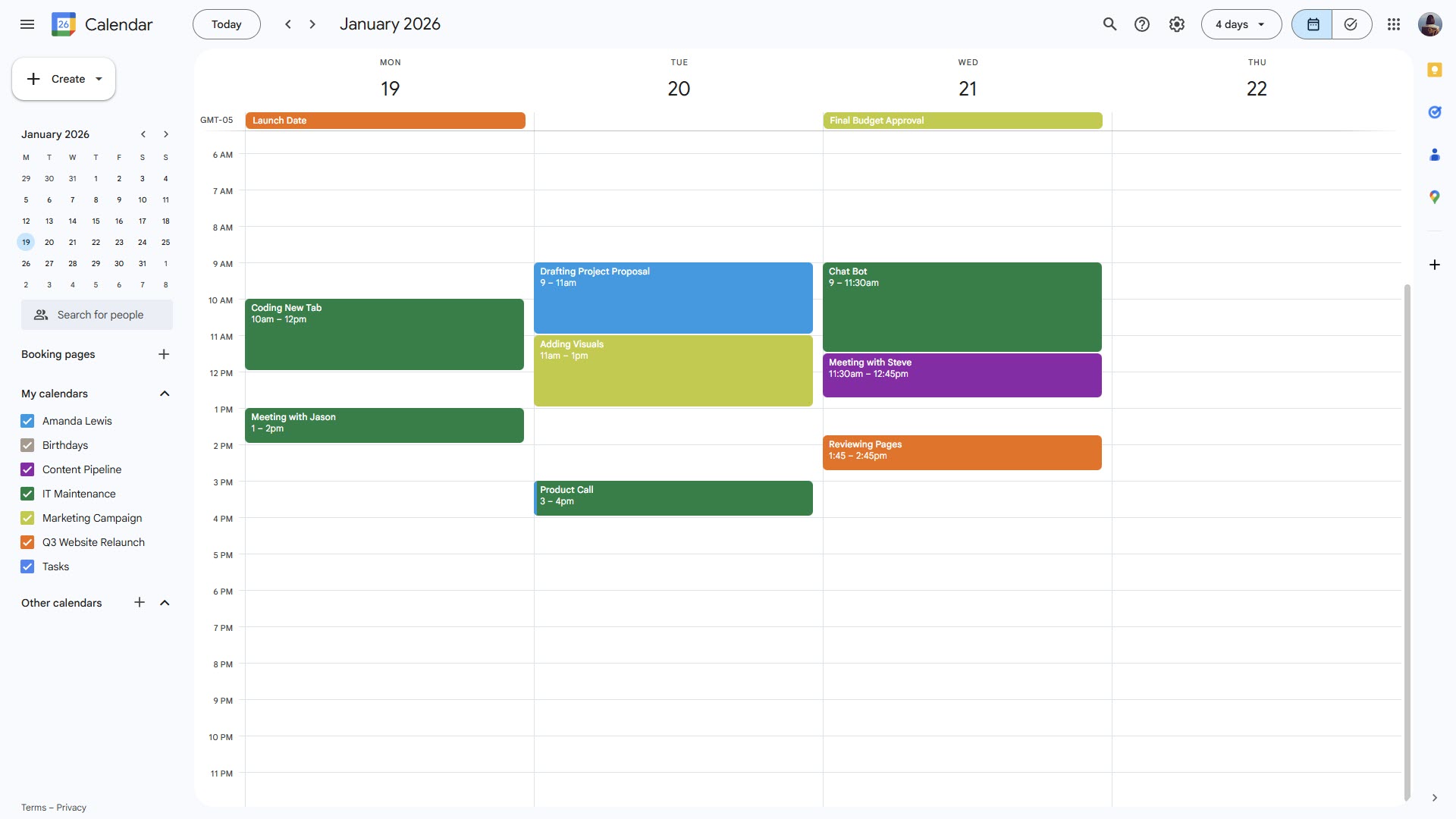
Task: Uncheck the Marketing Campaign calendar
Action: click(27, 518)
